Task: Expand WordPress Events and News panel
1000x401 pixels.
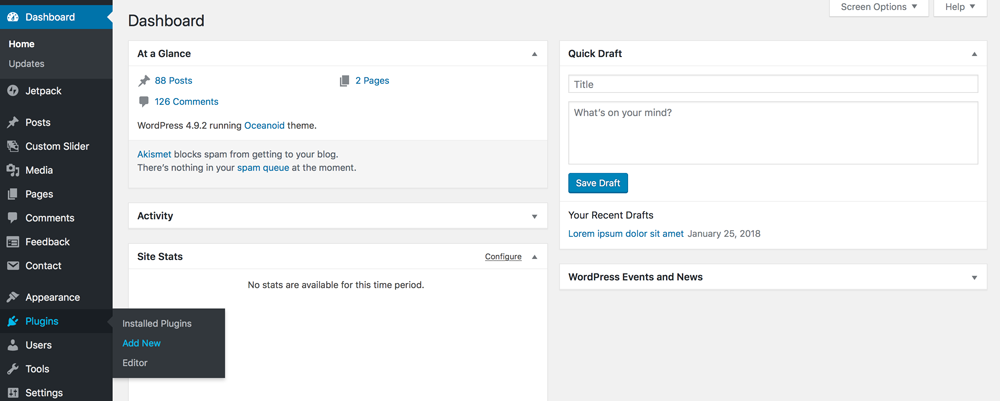Action: click(974, 278)
